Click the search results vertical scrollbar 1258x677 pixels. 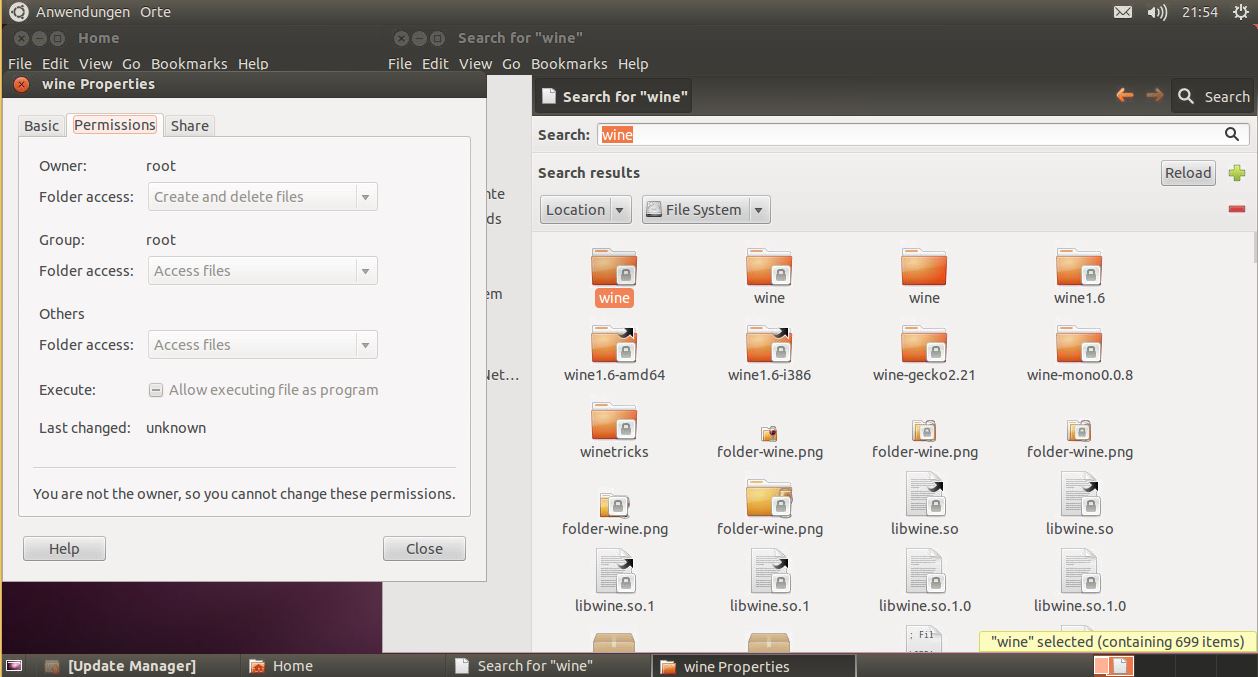(x=1254, y=247)
